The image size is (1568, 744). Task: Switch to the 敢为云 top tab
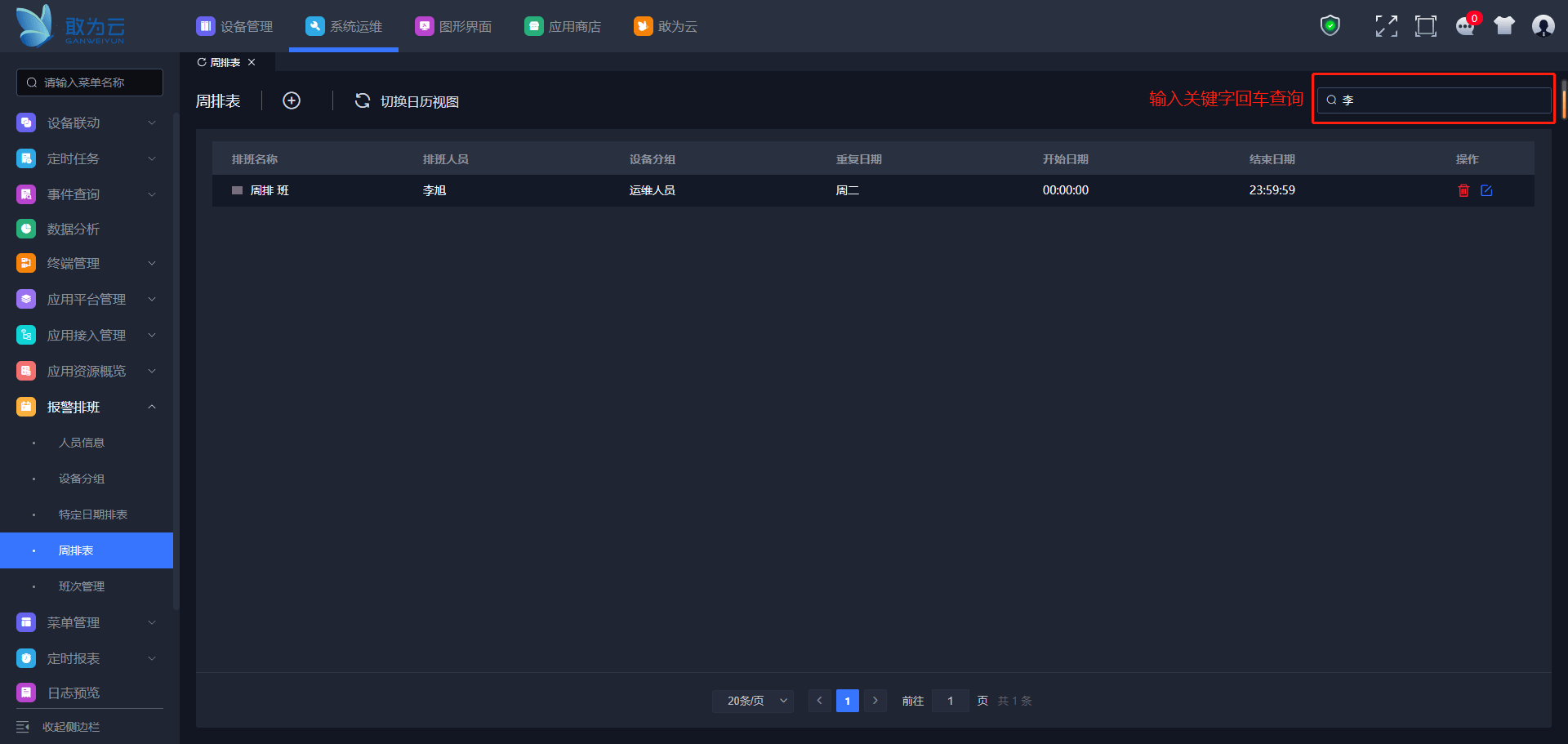click(666, 26)
